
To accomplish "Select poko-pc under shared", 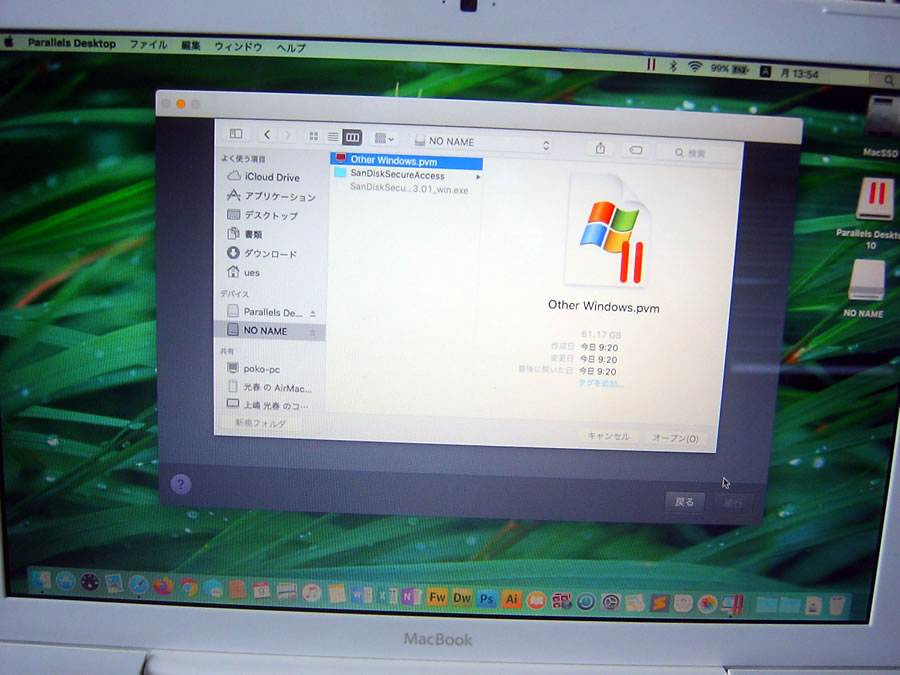I will [254, 368].
